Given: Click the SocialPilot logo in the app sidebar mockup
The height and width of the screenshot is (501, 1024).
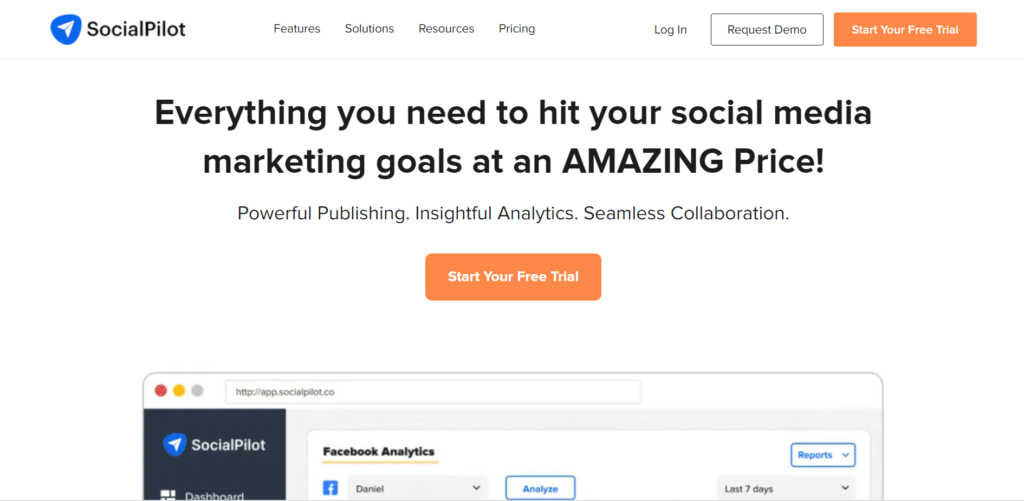Looking at the screenshot, I should 214,445.
